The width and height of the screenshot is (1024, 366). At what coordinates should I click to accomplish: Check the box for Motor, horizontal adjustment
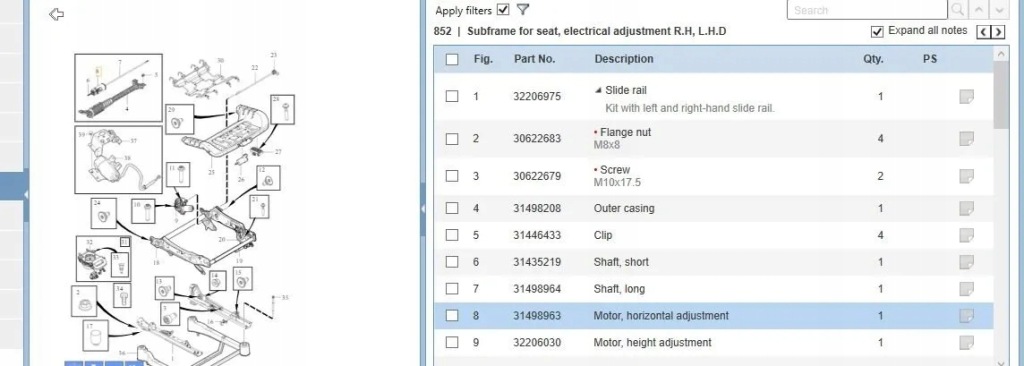coord(452,316)
